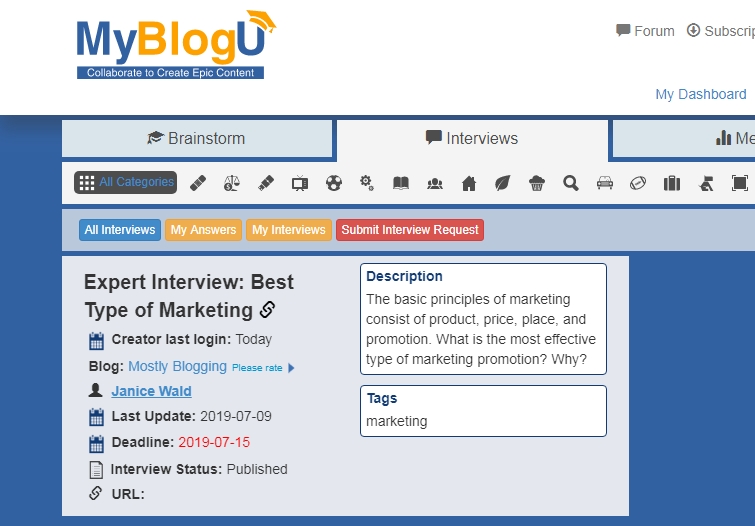Select the group of people category icon
This screenshot has height=526, width=755.
tap(435, 184)
